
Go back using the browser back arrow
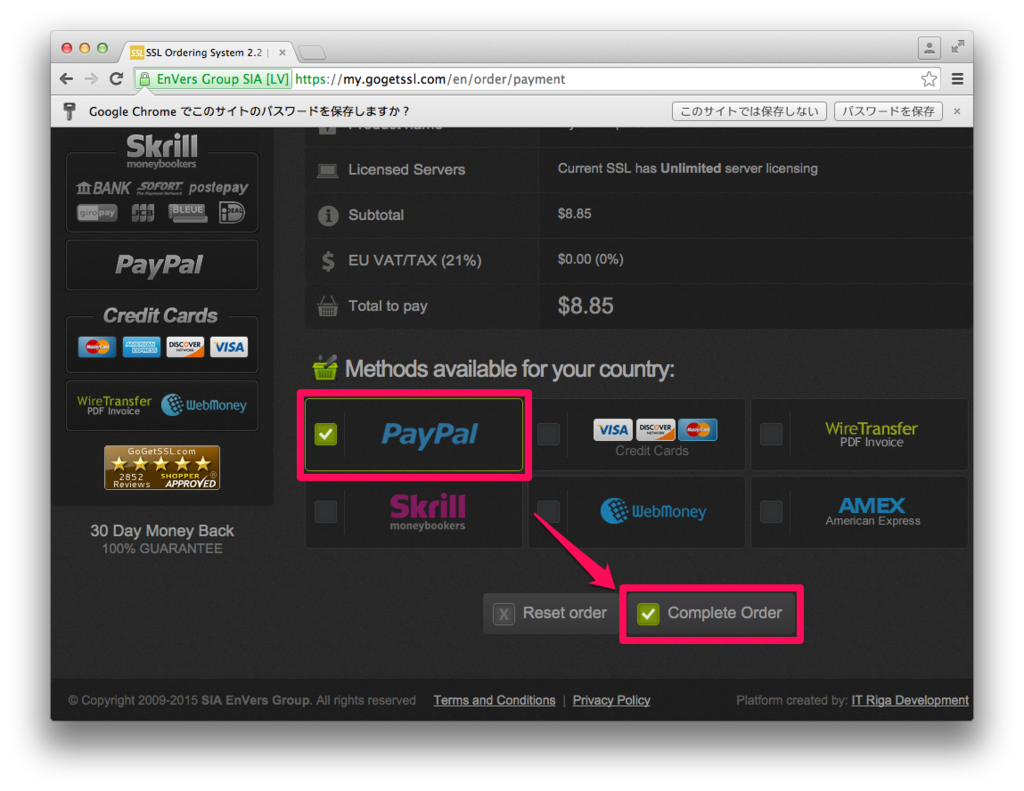coord(66,79)
